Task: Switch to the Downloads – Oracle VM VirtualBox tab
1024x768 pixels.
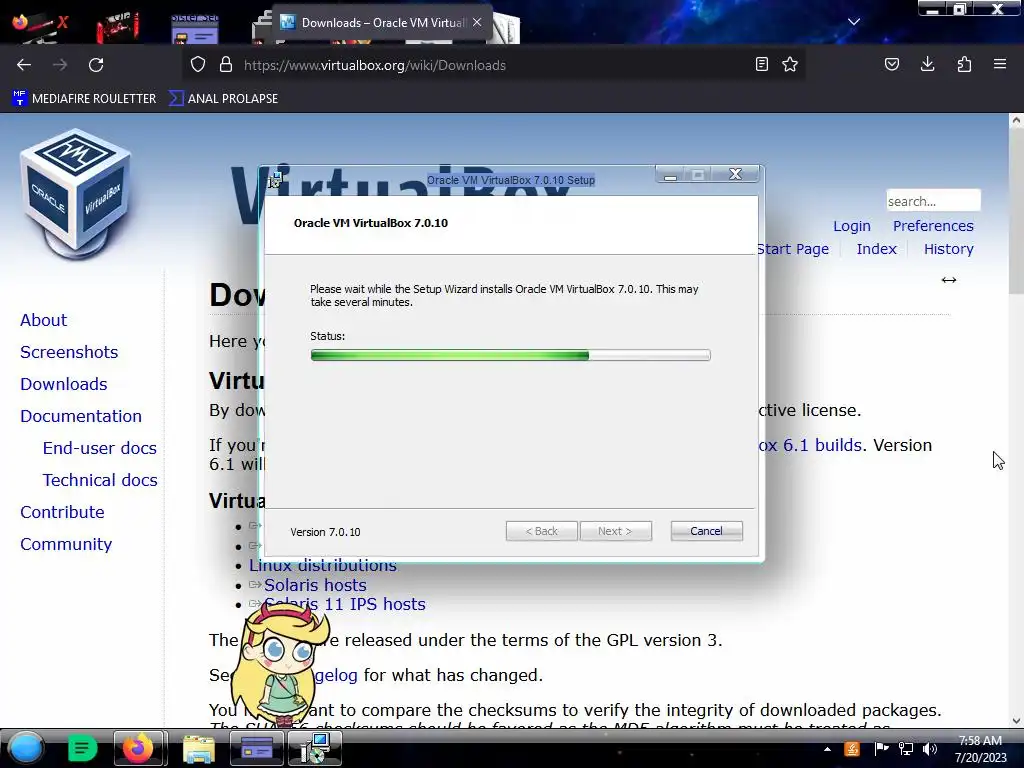Action: click(x=382, y=22)
